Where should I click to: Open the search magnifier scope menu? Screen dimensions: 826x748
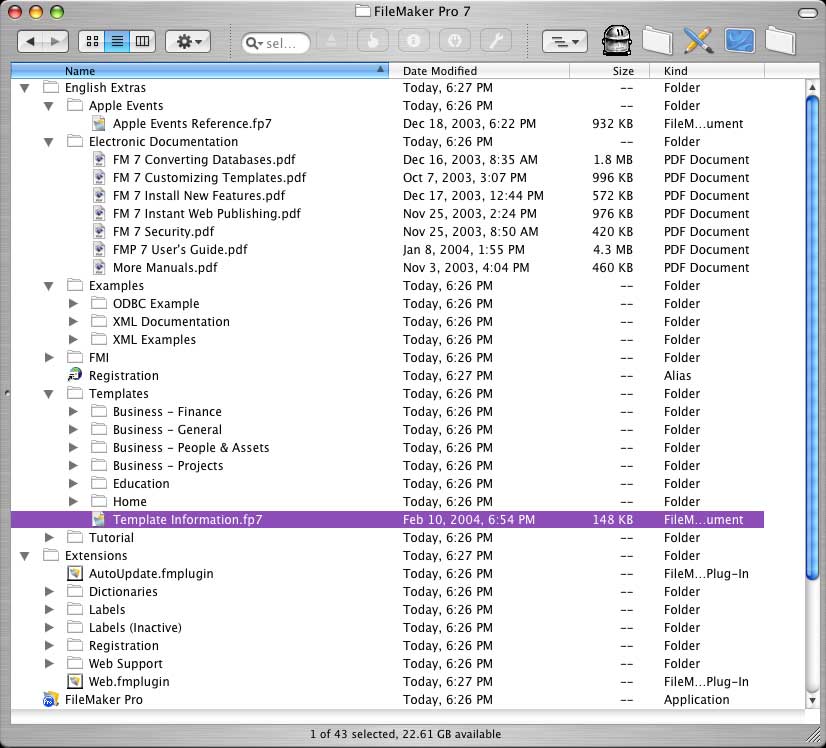pyautogui.click(x=254, y=43)
